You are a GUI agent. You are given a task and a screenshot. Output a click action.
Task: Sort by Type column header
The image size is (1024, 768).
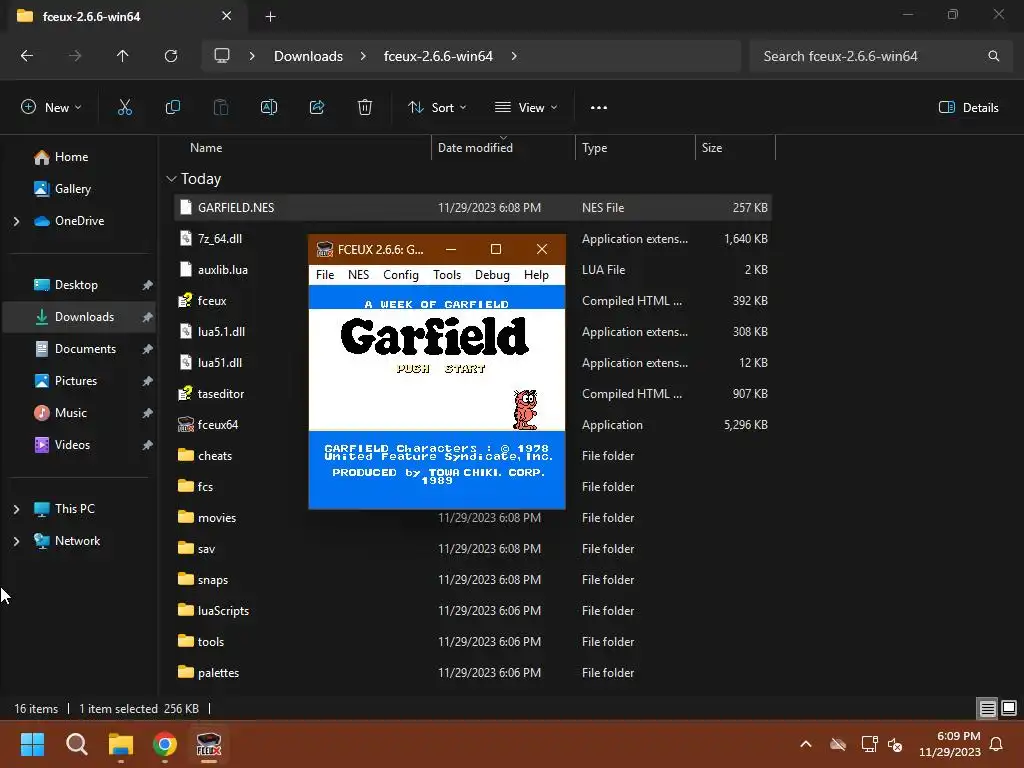[594, 148]
